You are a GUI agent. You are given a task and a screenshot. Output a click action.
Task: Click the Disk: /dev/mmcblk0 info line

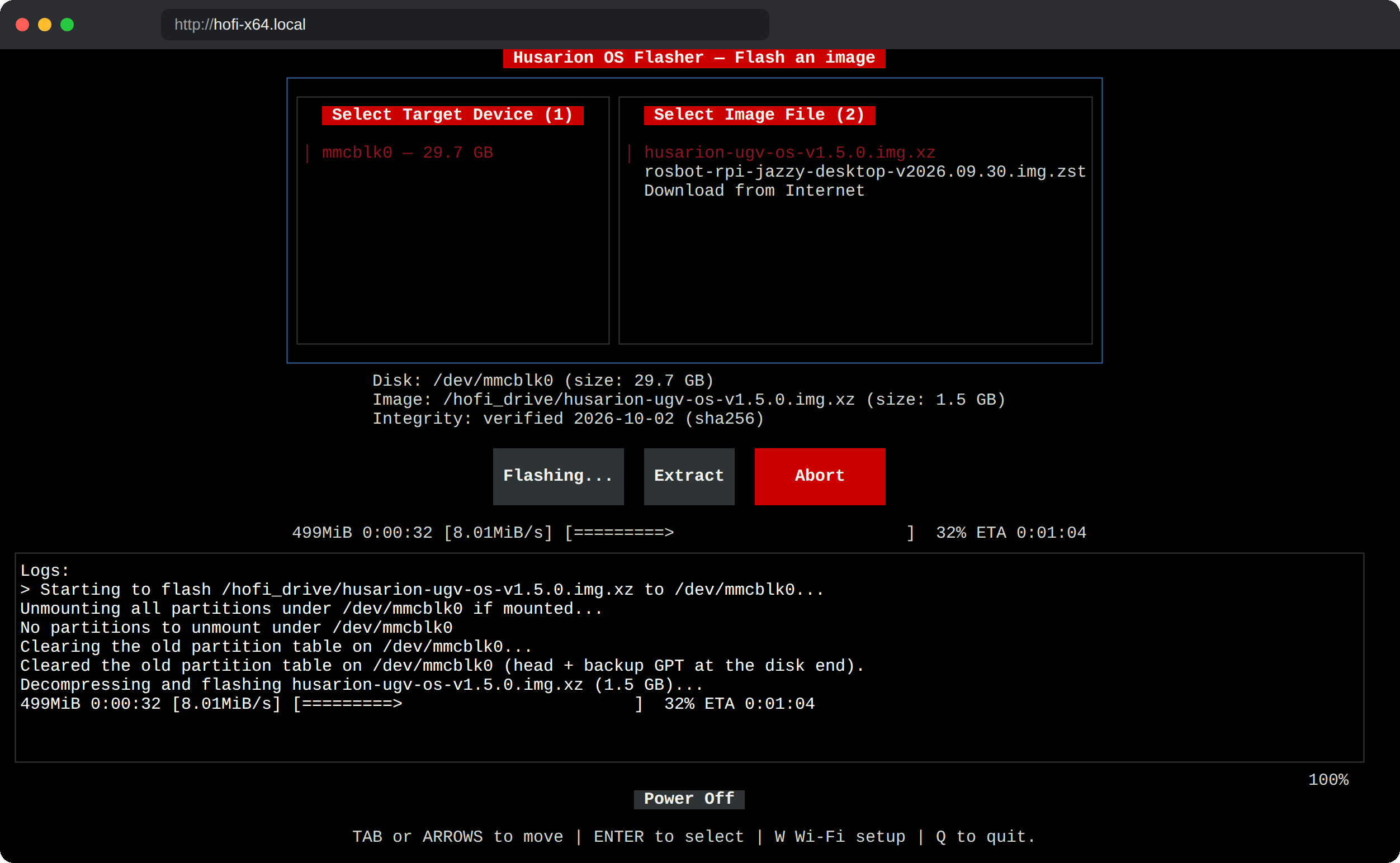click(543, 381)
